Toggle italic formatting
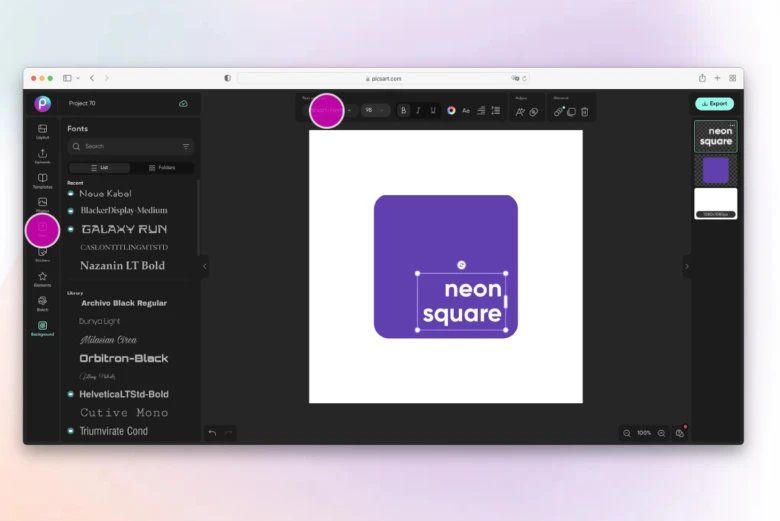 point(418,110)
